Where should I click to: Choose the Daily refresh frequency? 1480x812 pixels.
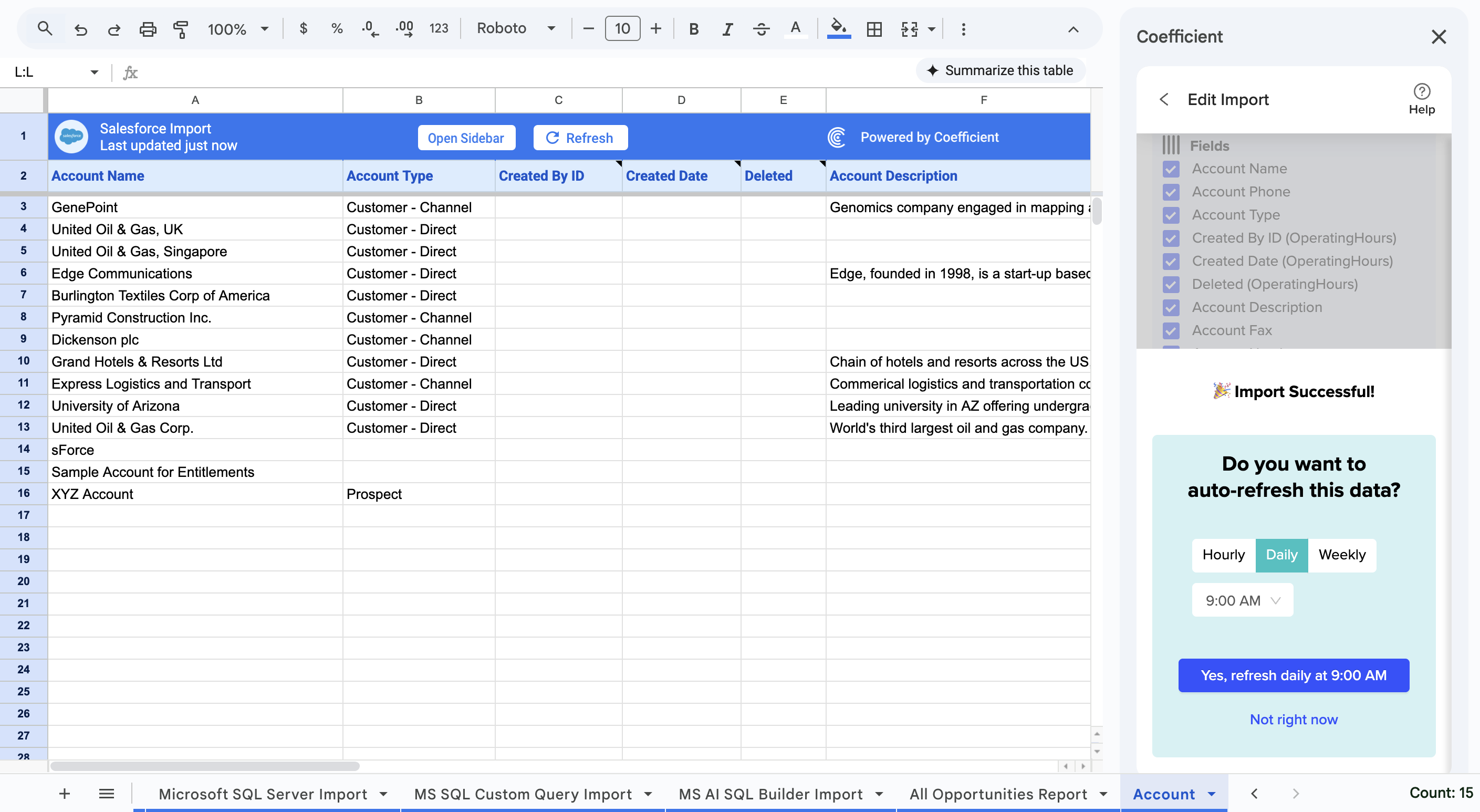click(x=1281, y=555)
